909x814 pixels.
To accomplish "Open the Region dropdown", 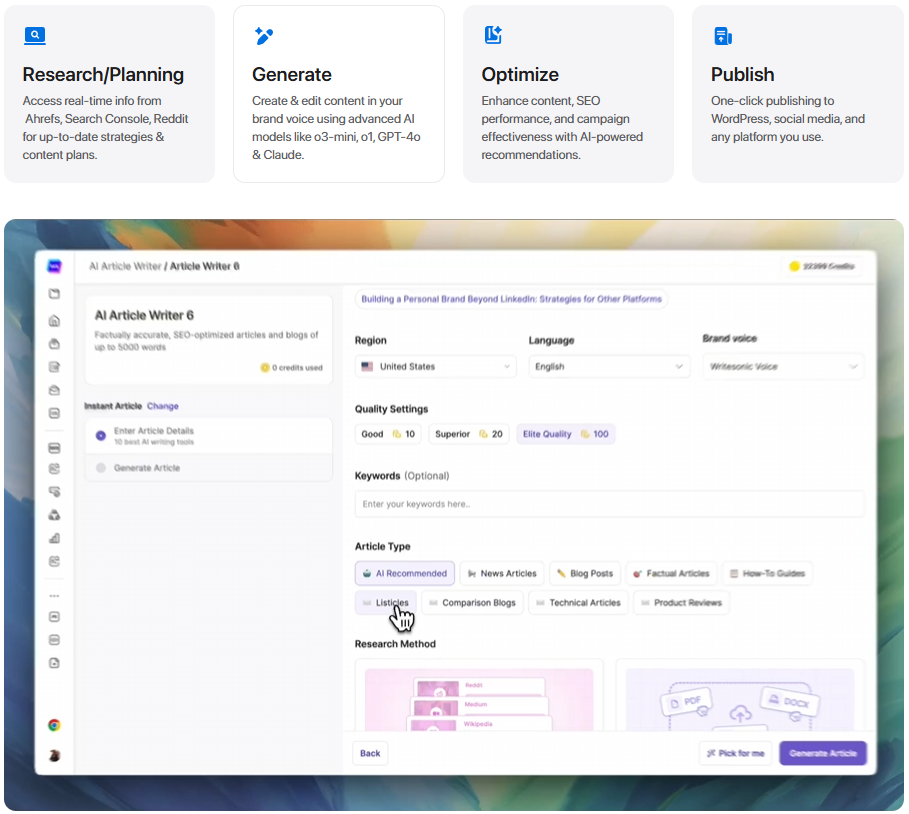I will 435,366.
